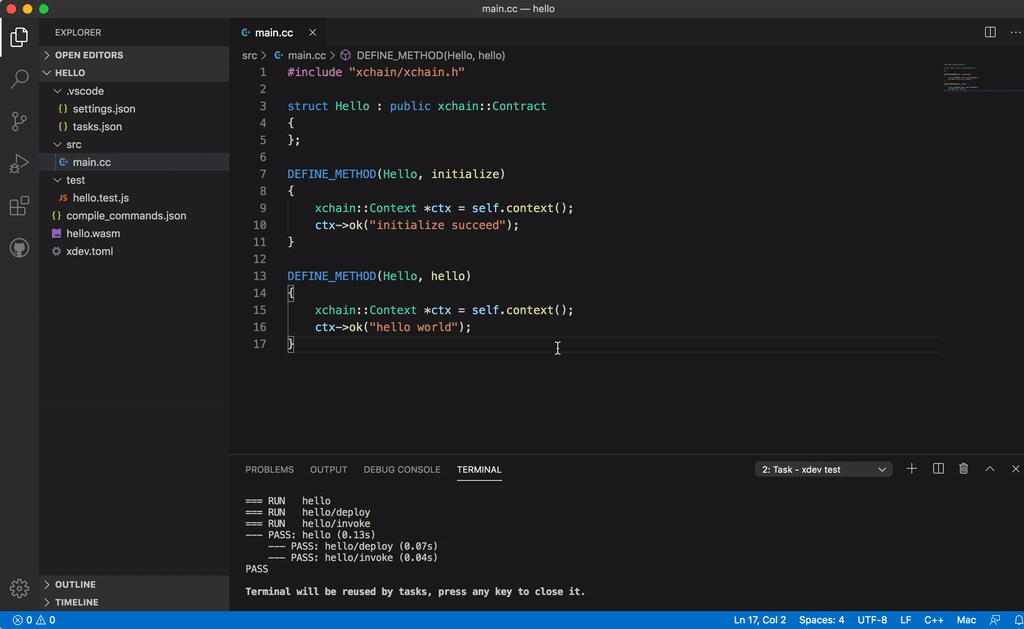
Task: Open the Search view icon
Action: (19, 79)
